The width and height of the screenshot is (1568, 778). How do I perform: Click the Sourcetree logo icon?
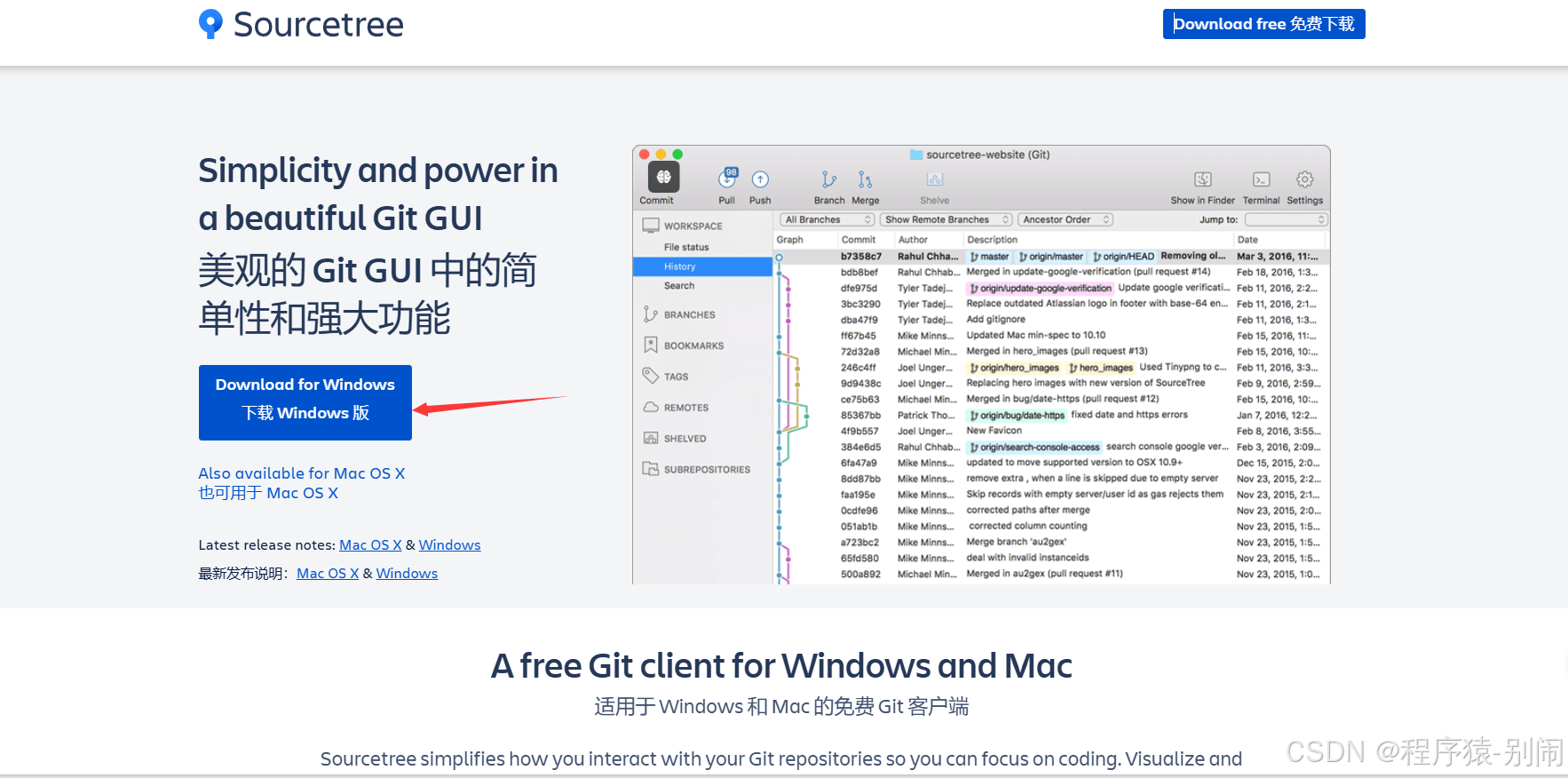coord(210,24)
